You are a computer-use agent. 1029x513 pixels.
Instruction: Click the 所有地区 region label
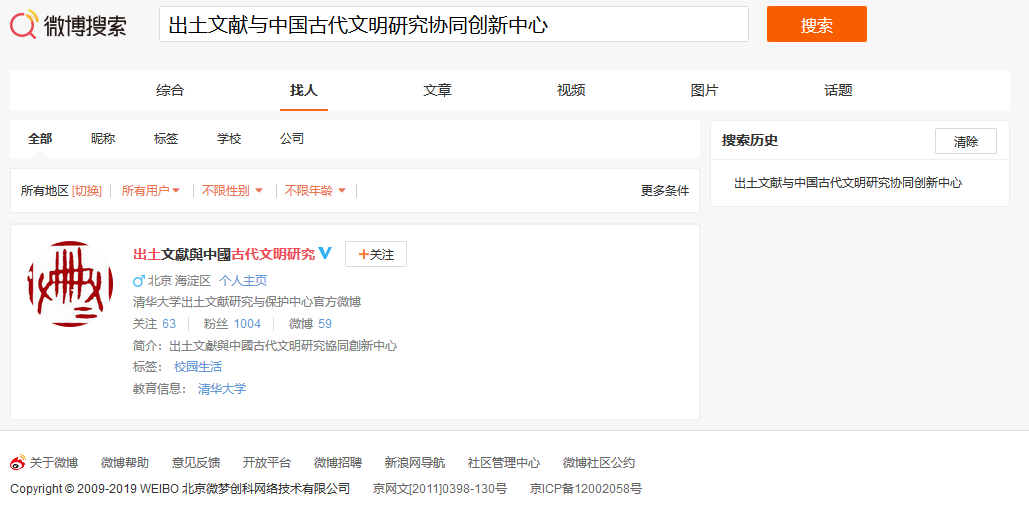tap(45, 191)
